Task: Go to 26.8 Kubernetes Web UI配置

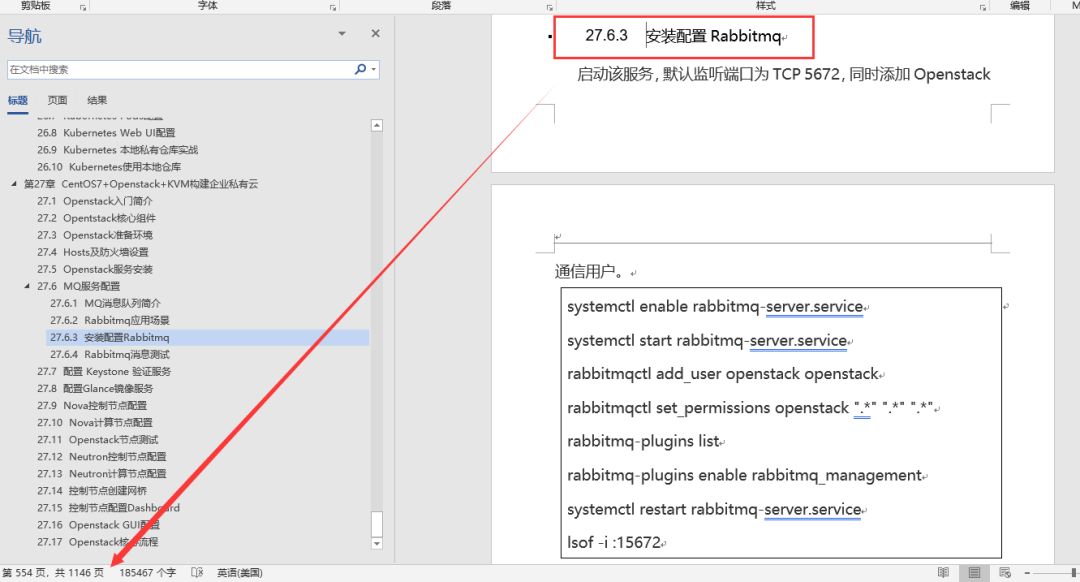Action: (x=106, y=133)
